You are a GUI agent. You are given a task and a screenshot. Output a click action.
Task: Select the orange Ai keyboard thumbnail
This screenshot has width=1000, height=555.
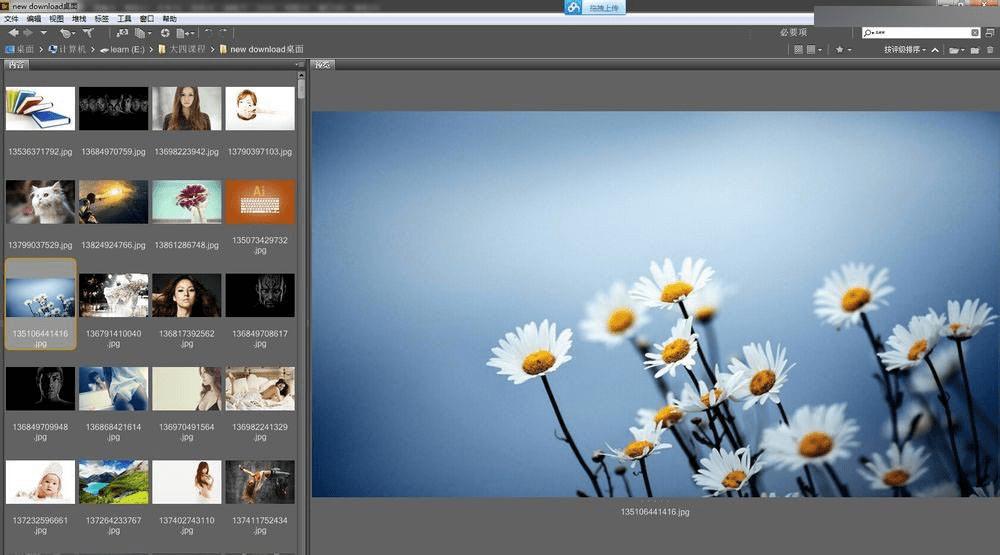point(260,202)
